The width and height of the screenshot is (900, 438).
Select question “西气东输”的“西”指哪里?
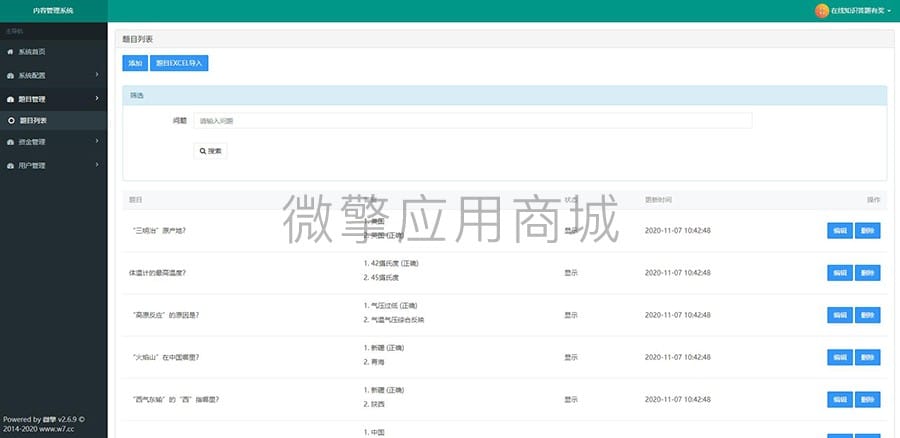pos(175,400)
